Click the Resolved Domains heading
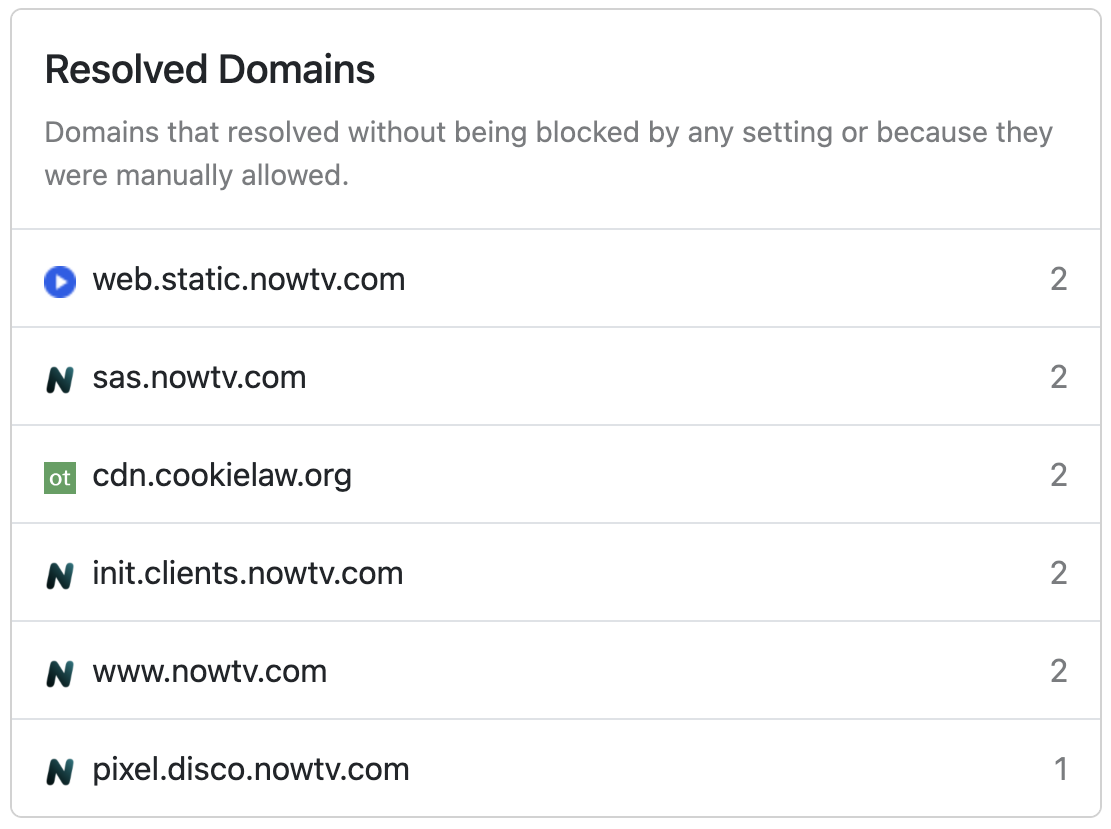Screen dimensions: 1111x829 coord(210,70)
